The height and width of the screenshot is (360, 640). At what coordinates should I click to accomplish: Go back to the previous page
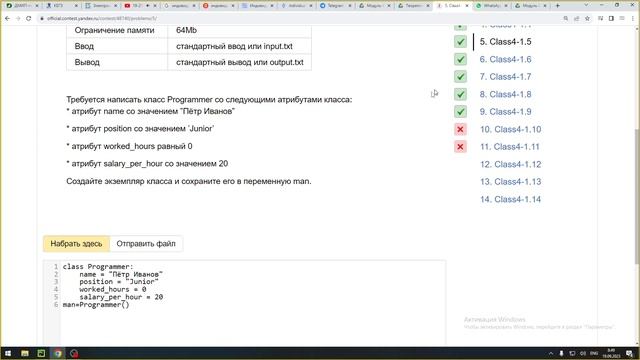tap(7, 18)
